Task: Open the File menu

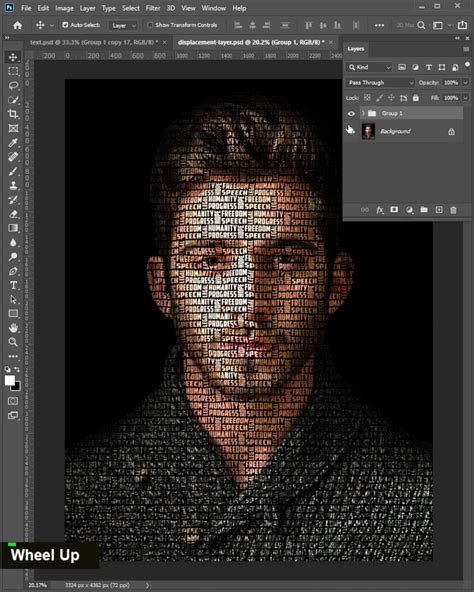Action: (26, 8)
